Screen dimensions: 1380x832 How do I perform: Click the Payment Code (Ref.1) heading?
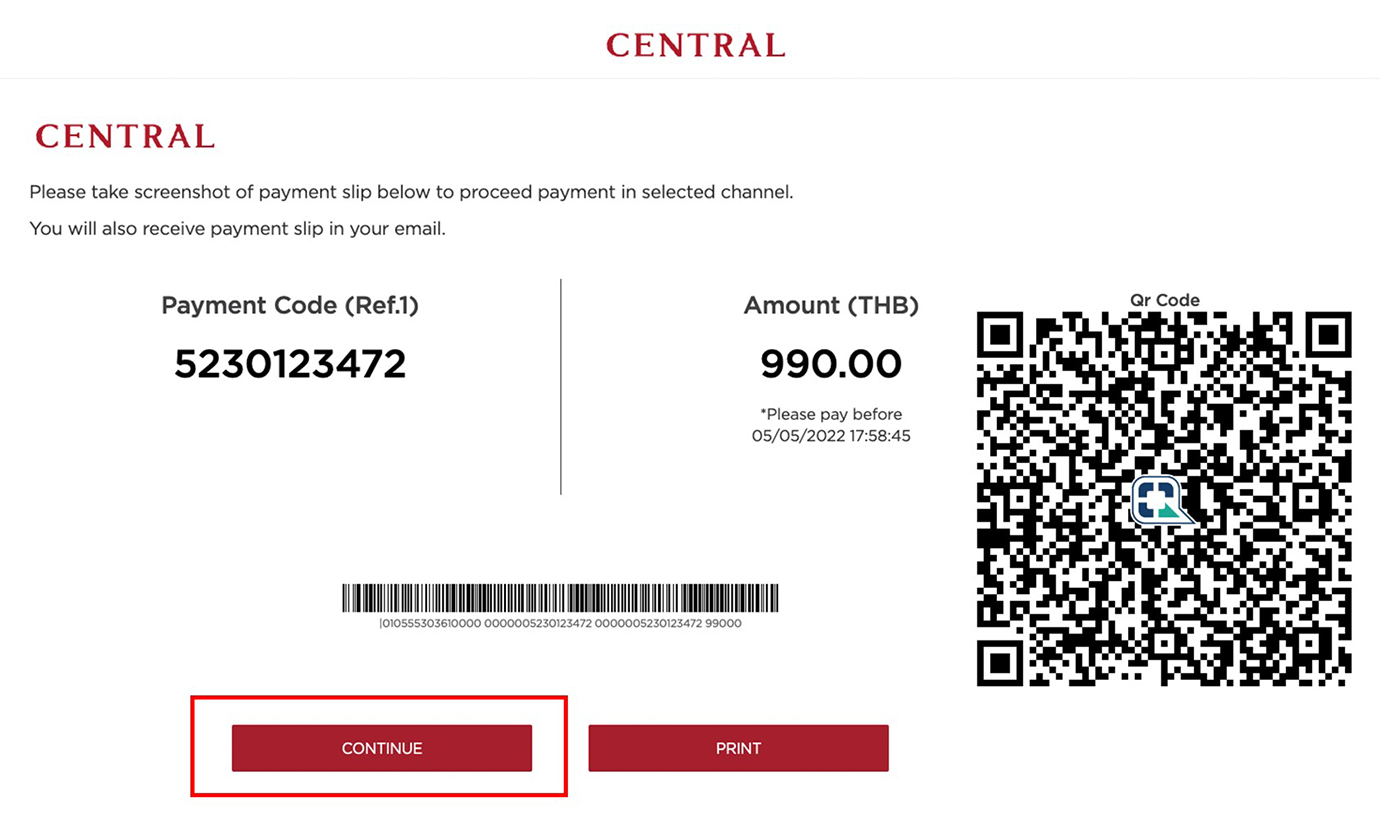290,306
